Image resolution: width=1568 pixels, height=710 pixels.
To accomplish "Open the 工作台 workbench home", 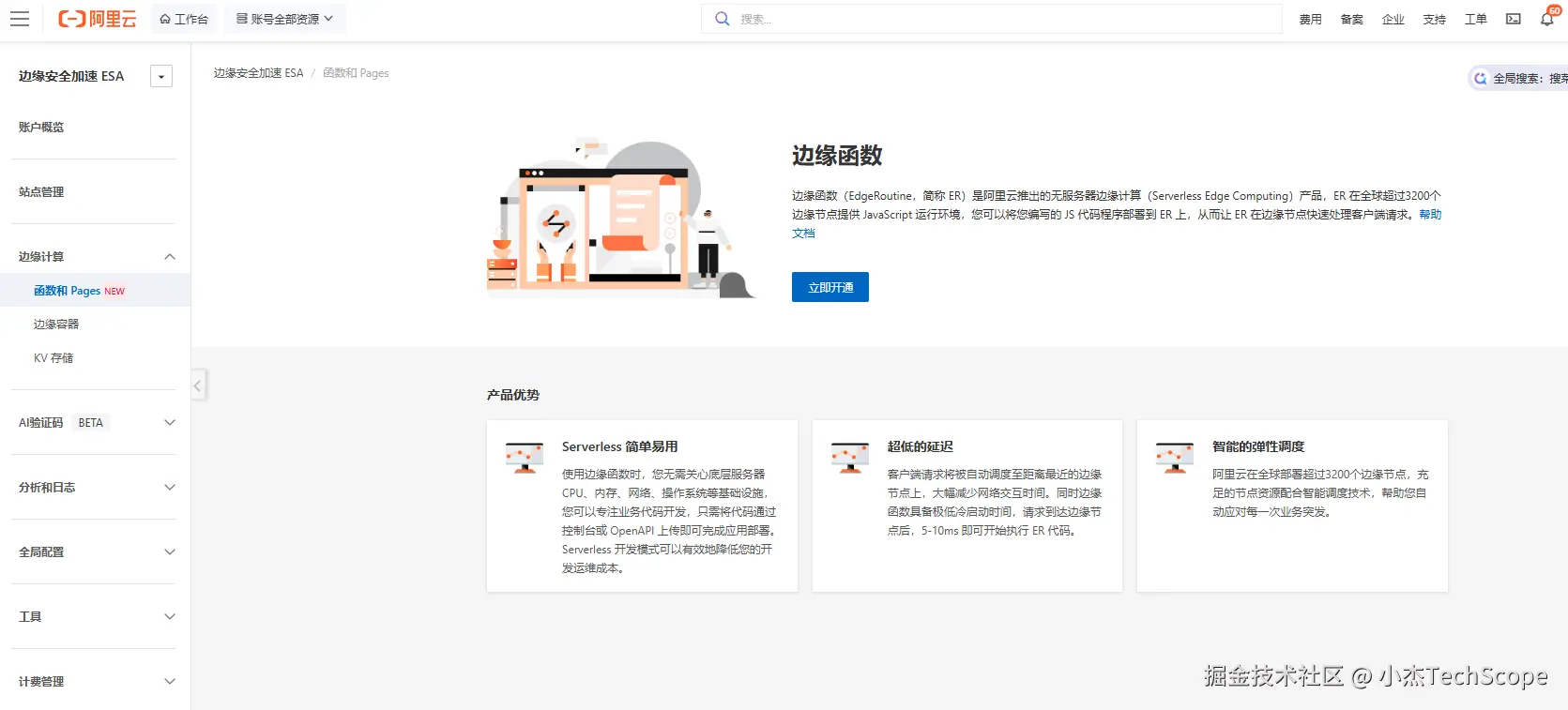I will click(x=184, y=19).
